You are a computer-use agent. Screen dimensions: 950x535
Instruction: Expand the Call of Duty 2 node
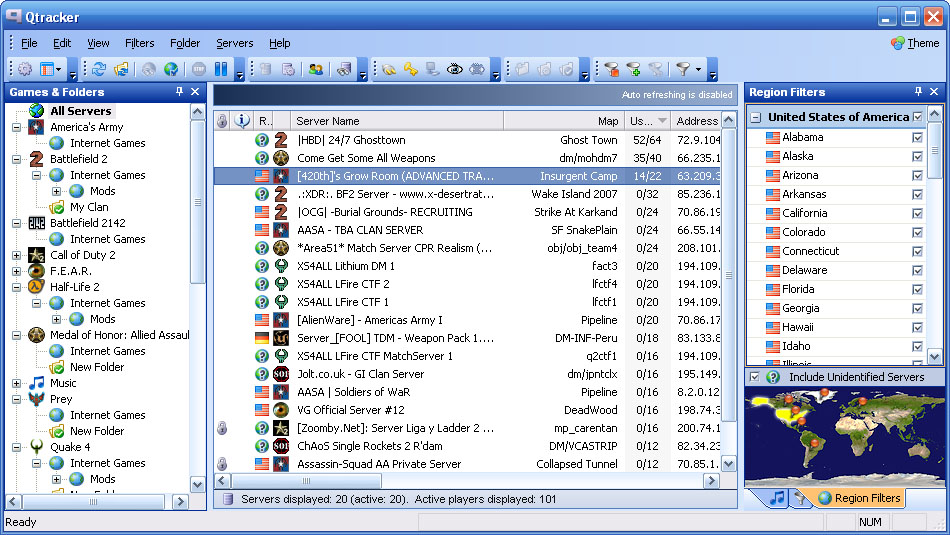click(x=16, y=255)
